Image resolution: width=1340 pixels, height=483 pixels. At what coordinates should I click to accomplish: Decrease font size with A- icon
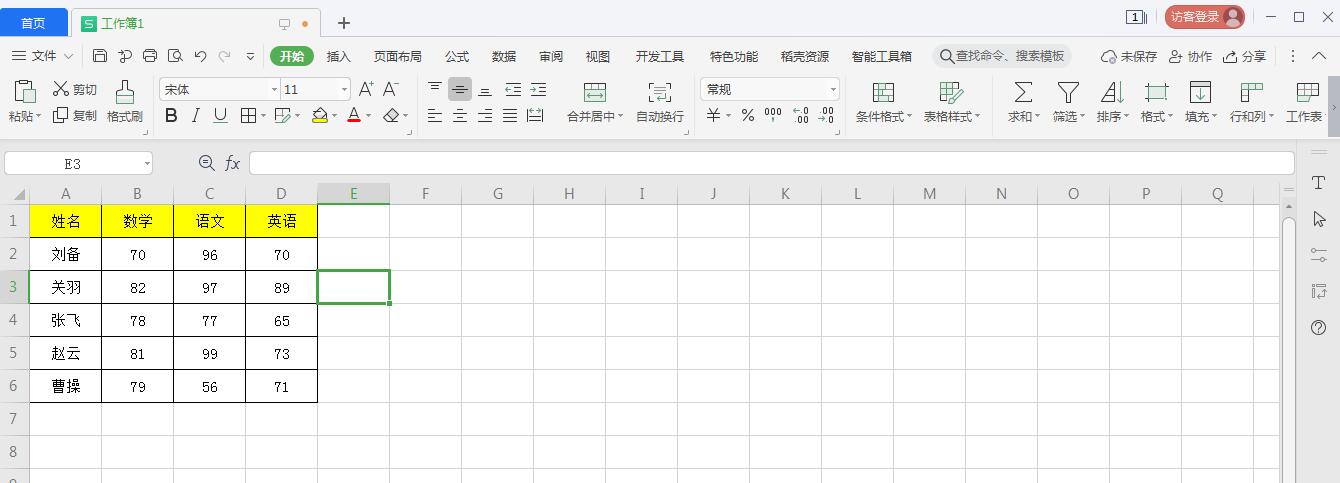[x=391, y=89]
